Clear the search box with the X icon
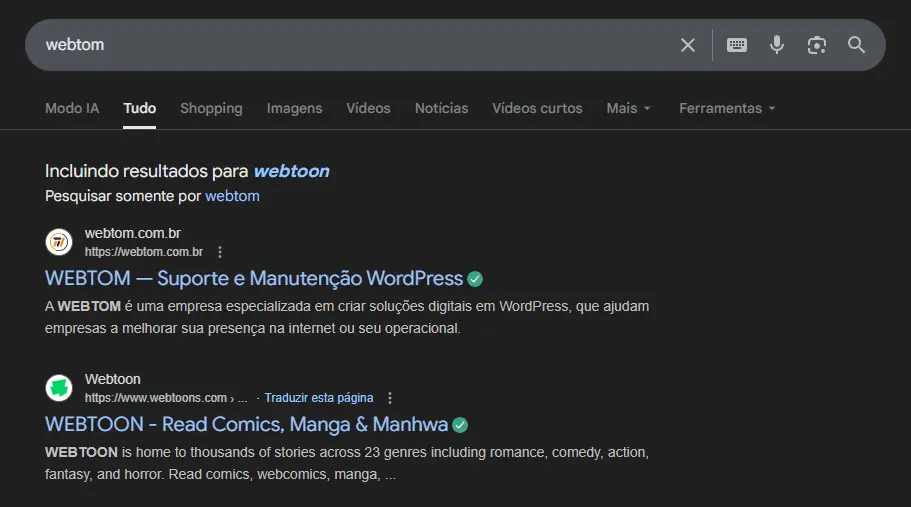The height and width of the screenshot is (507, 911). (688, 45)
